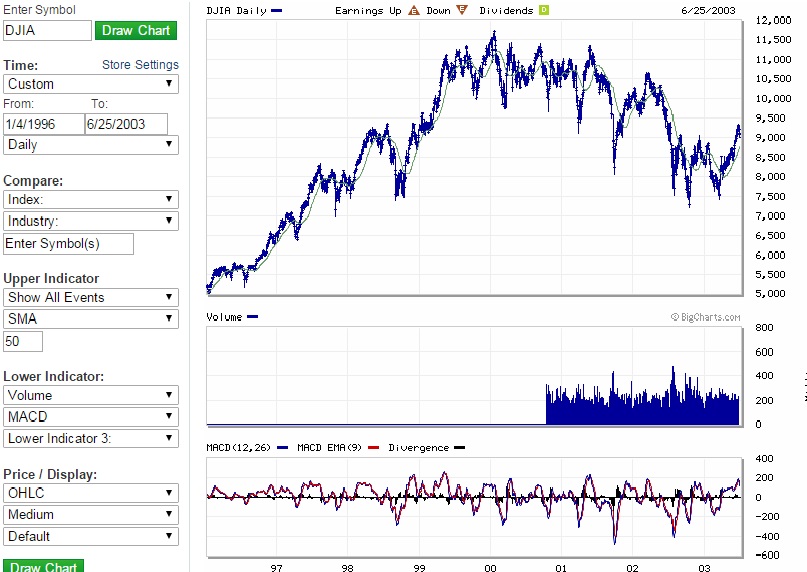The height and width of the screenshot is (572, 807).
Task: Click the From date field 1/4/1996
Action: point(44,124)
